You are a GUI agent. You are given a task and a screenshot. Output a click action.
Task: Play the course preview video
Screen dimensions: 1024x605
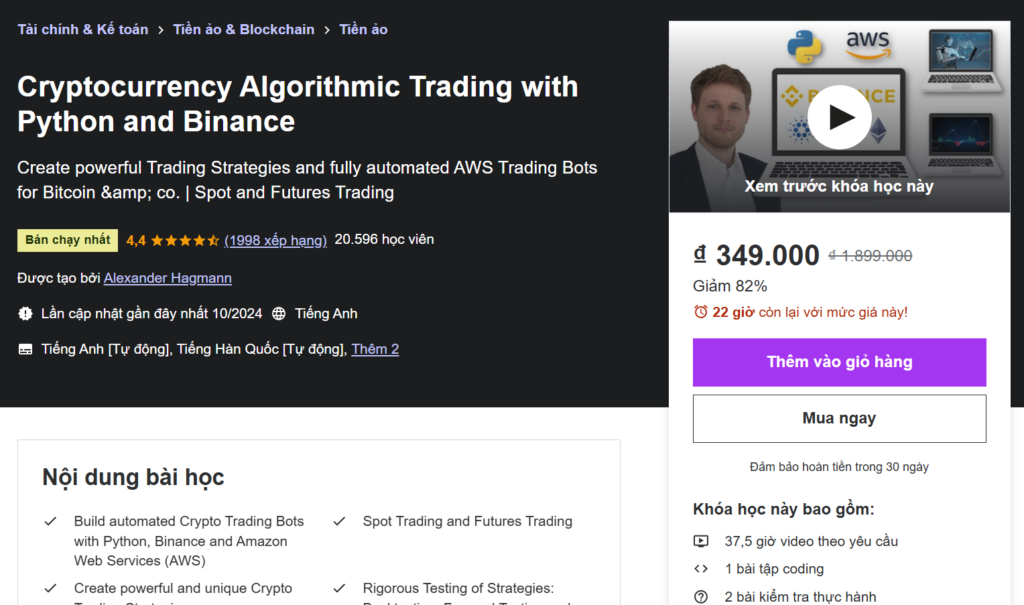841,117
